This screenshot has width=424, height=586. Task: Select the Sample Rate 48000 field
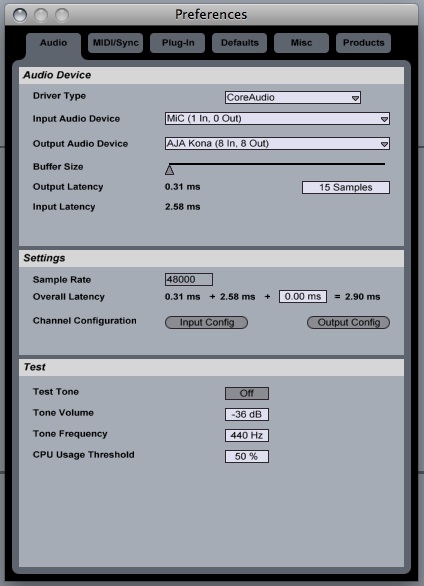[x=189, y=280]
